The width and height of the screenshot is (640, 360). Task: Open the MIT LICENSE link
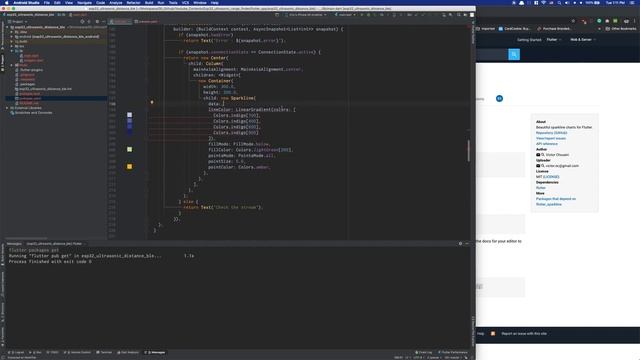[551, 177]
